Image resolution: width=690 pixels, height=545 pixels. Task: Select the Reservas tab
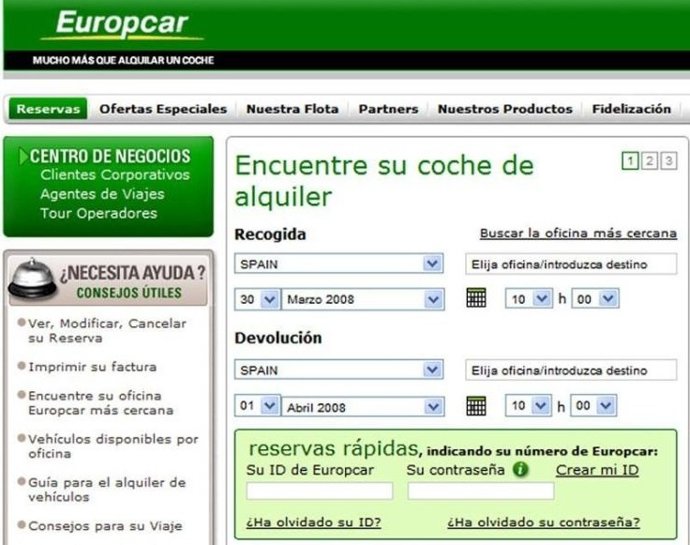tap(48, 109)
